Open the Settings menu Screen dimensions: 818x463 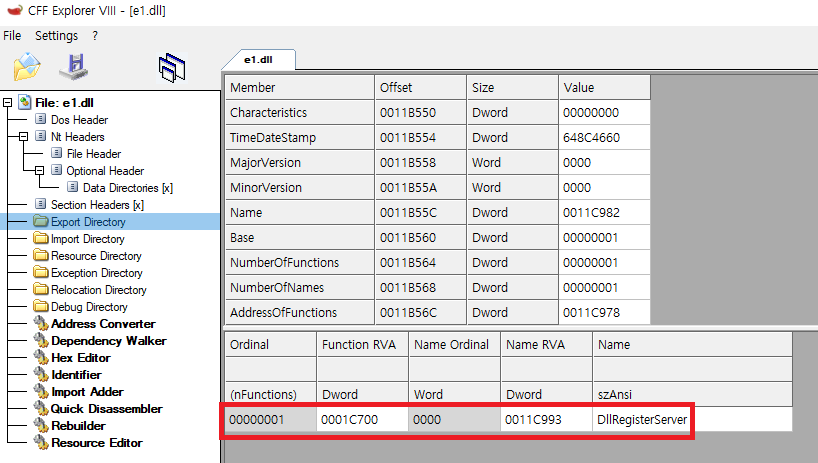tap(56, 35)
